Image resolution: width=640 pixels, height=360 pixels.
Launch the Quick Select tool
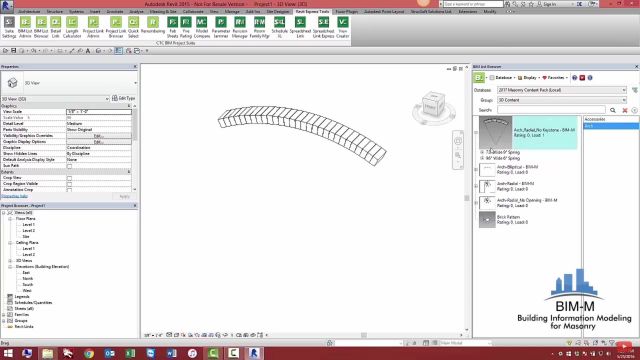click(133, 27)
